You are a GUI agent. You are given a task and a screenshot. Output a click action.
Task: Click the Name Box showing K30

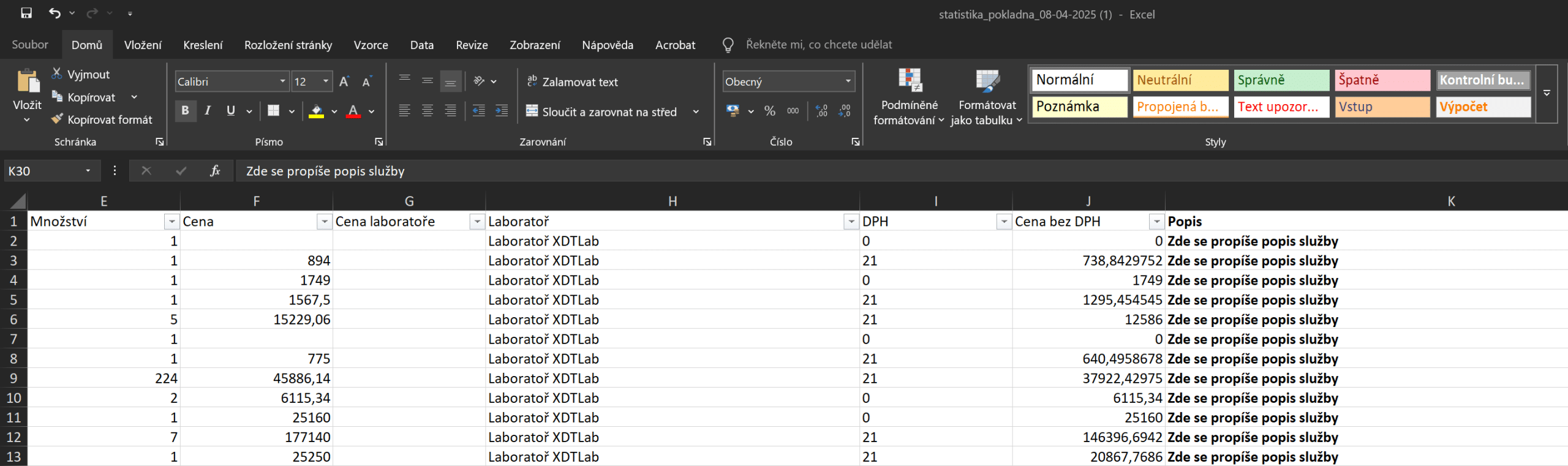(x=43, y=171)
